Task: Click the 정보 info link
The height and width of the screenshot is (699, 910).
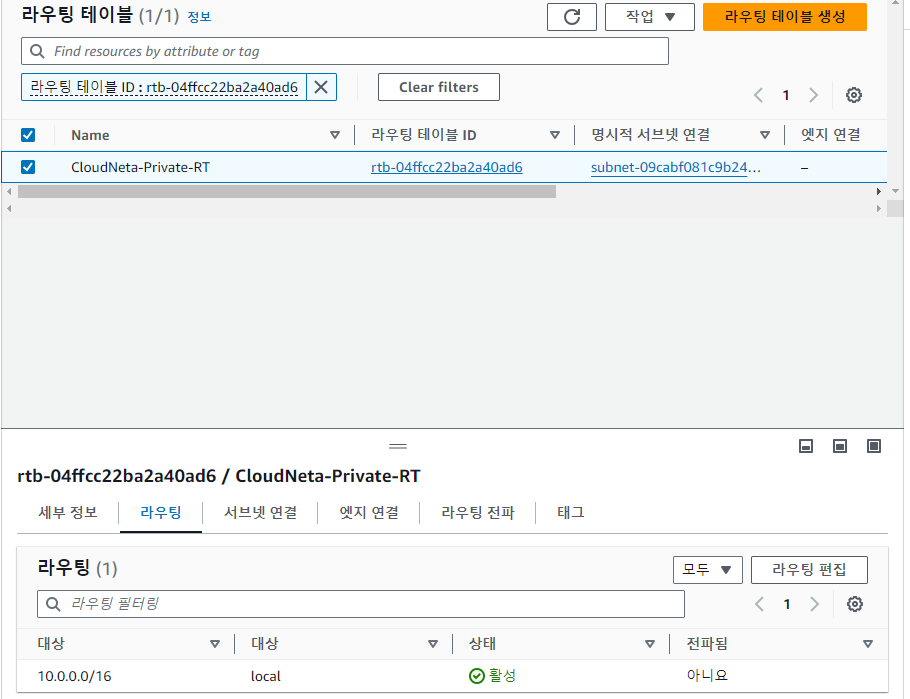Action: click(x=199, y=17)
